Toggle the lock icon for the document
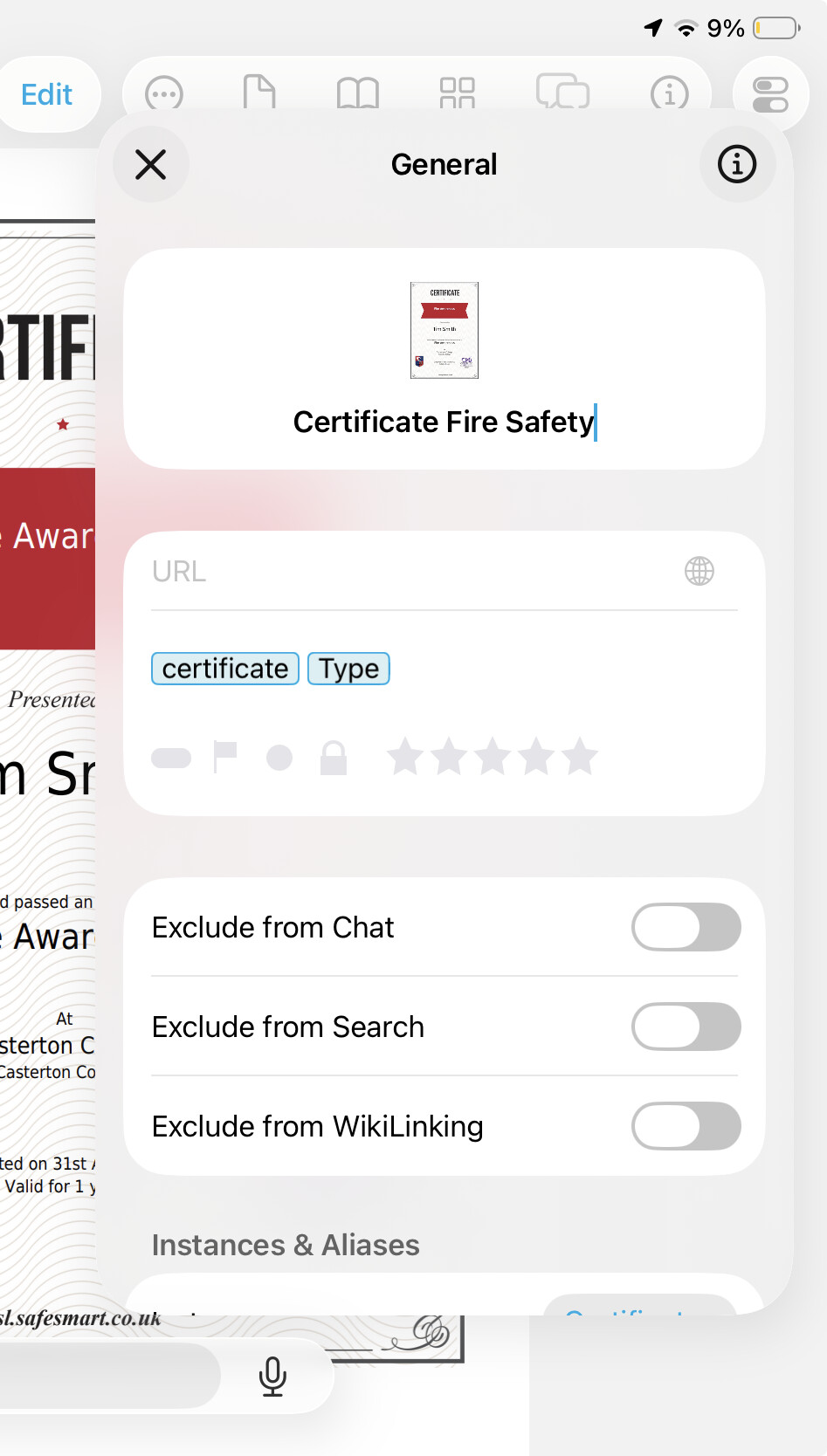The width and height of the screenshot is (827, 1456). pyautogui.click(x=334, y=758)
